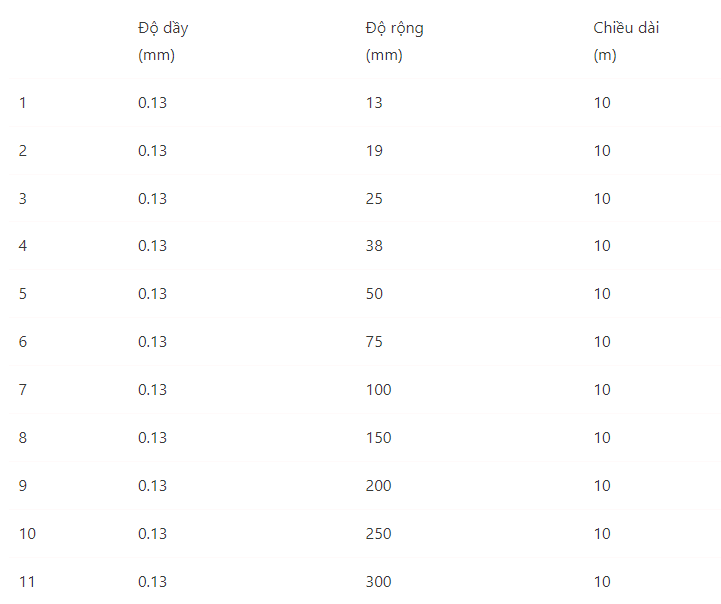Click the "Độ rộng (mm)" column header

pyautogui.click(x=394, y=41)
